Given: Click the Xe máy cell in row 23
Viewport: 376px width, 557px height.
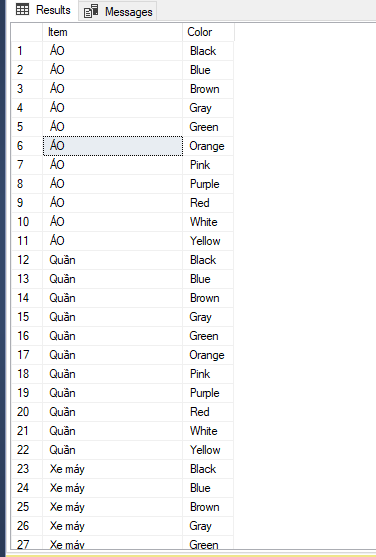Looking at the screenshot, I should tap(113, 469).
